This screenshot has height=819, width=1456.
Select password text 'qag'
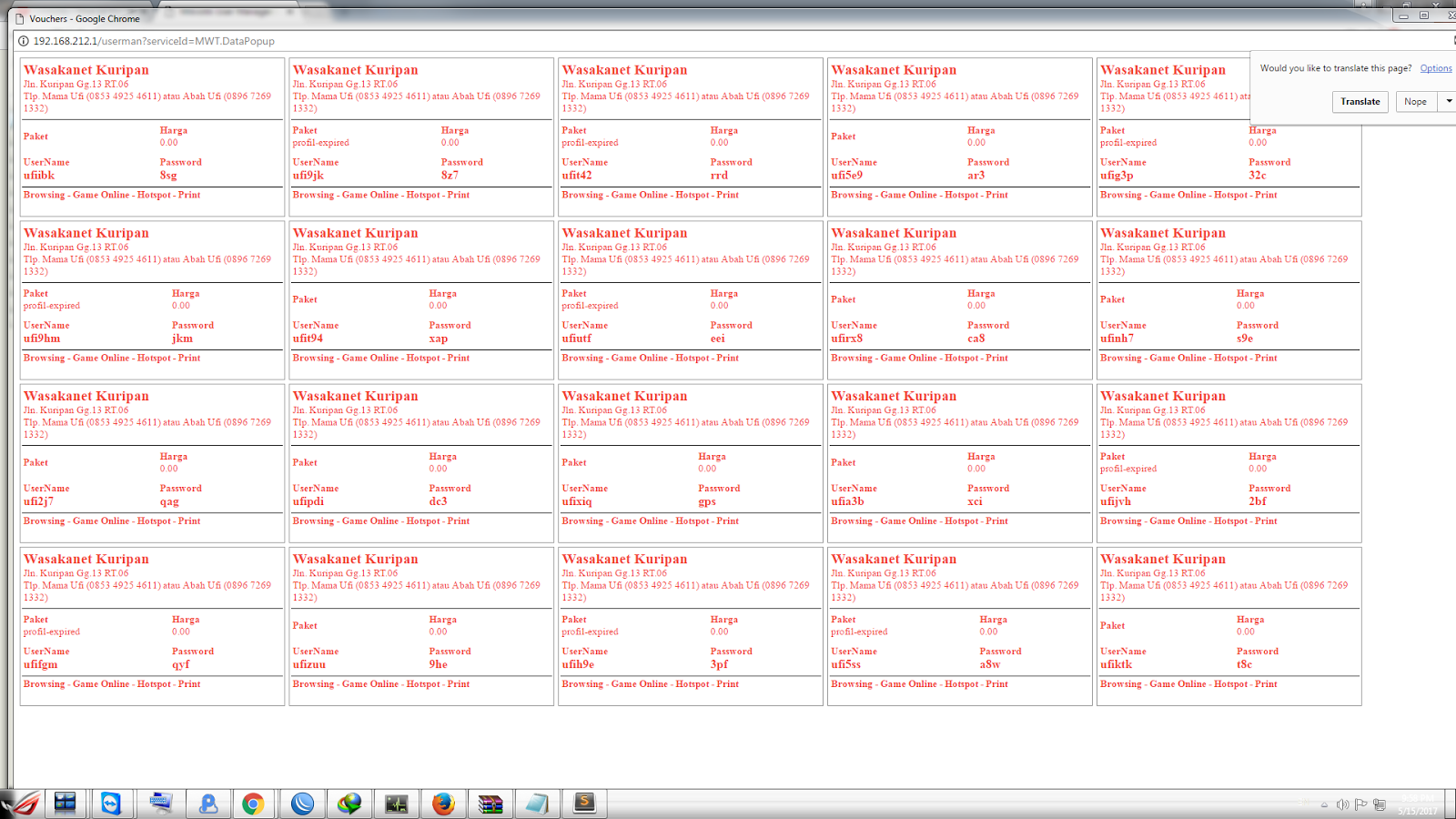click(169, 501)
